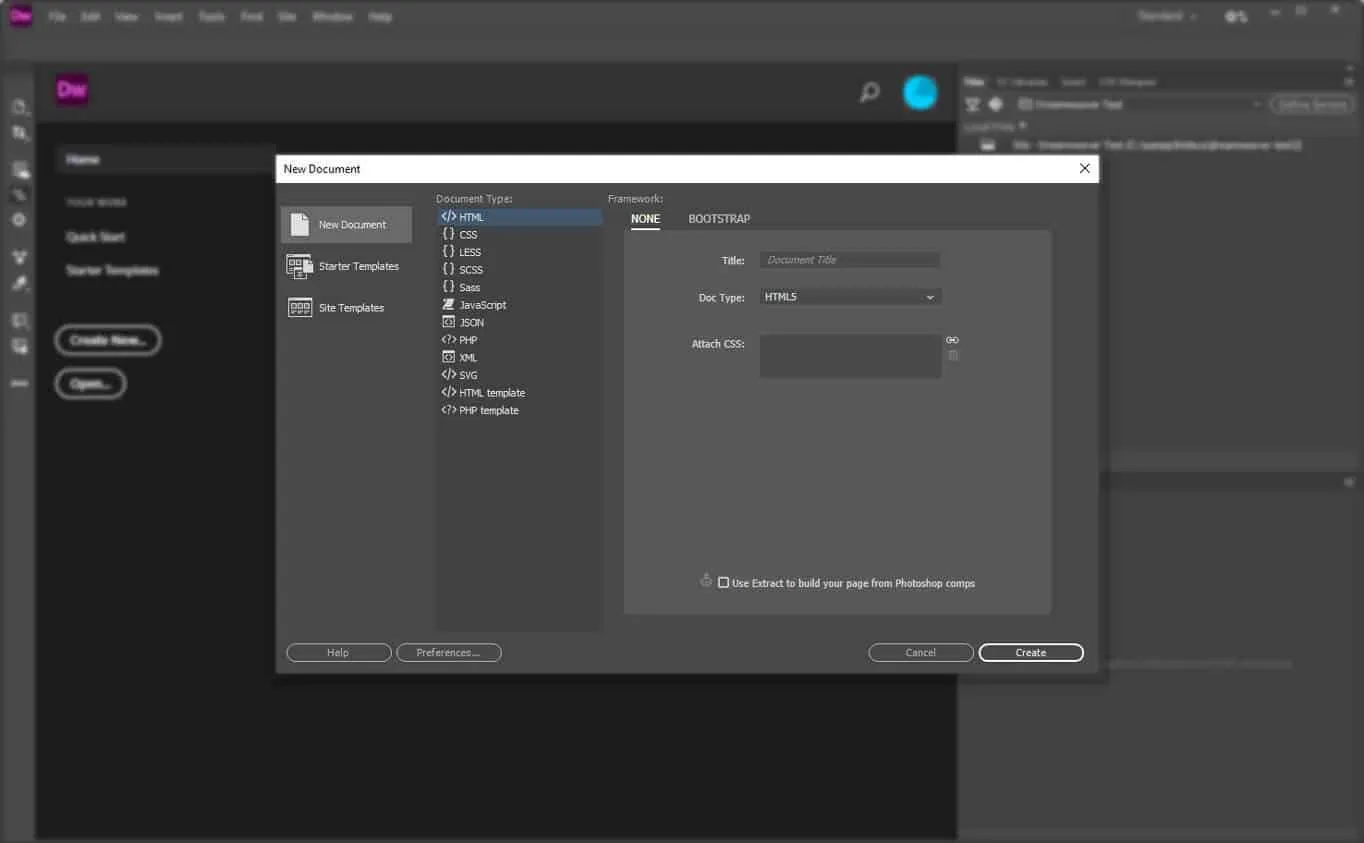1364x843 pixels.
Task: Click the link icon to attach CSS
Action: (x=952, y=340)
